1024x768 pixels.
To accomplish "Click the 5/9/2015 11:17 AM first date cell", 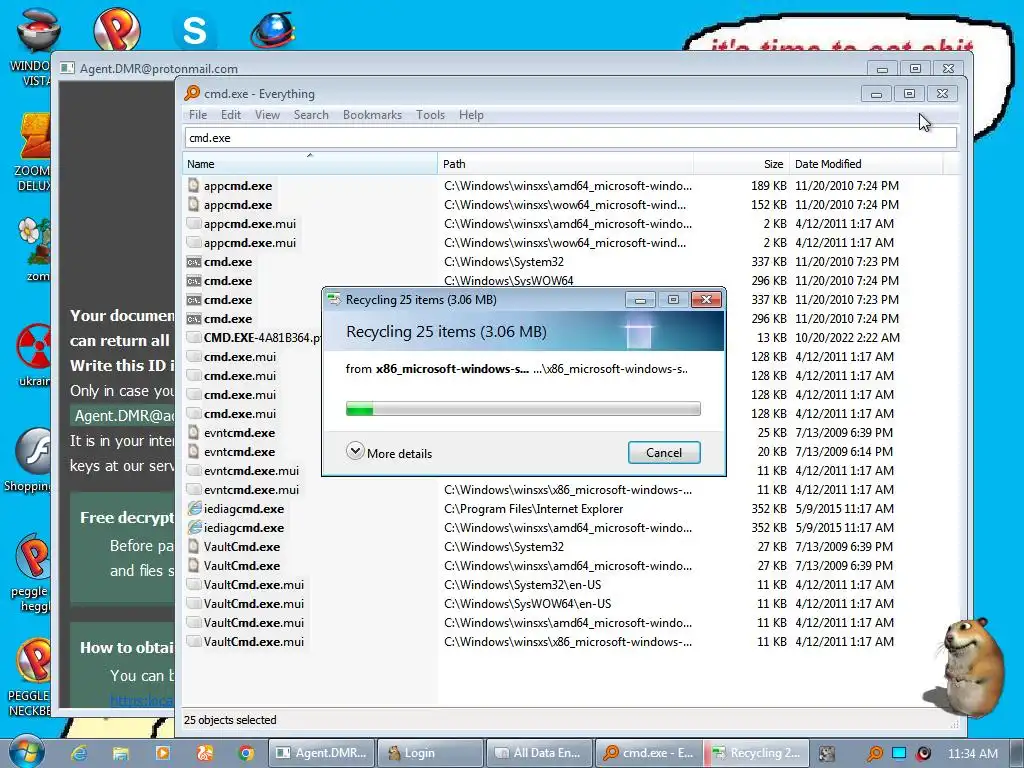I will [x=844, y=509].
